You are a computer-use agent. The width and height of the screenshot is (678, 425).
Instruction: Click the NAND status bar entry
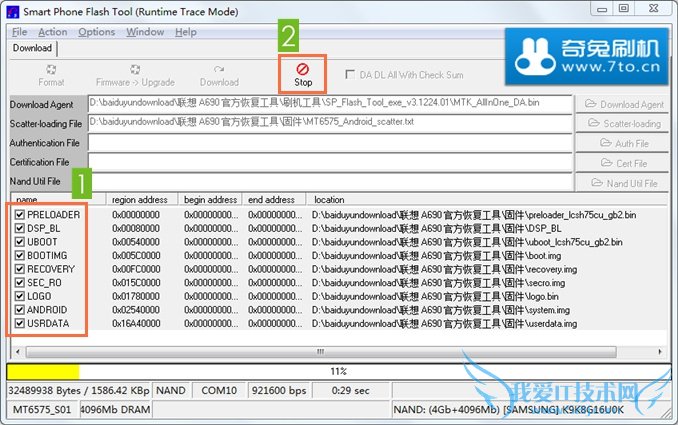point(171,390)
